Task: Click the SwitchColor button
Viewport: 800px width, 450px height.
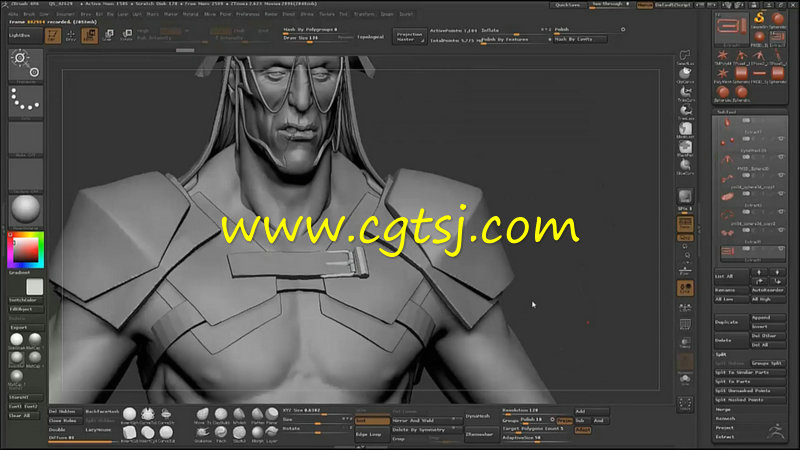Action: [26, 300]
